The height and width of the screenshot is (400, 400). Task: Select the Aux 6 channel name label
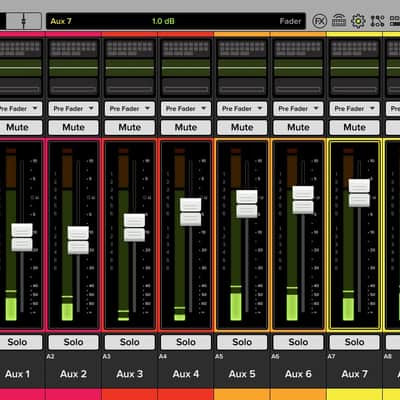(298, 374)
